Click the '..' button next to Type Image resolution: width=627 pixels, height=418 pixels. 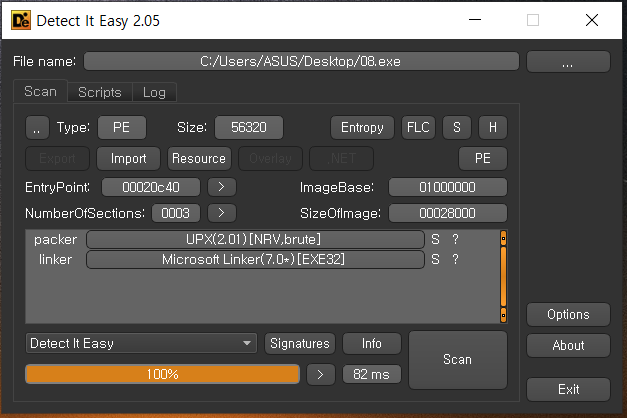(37, 128)
